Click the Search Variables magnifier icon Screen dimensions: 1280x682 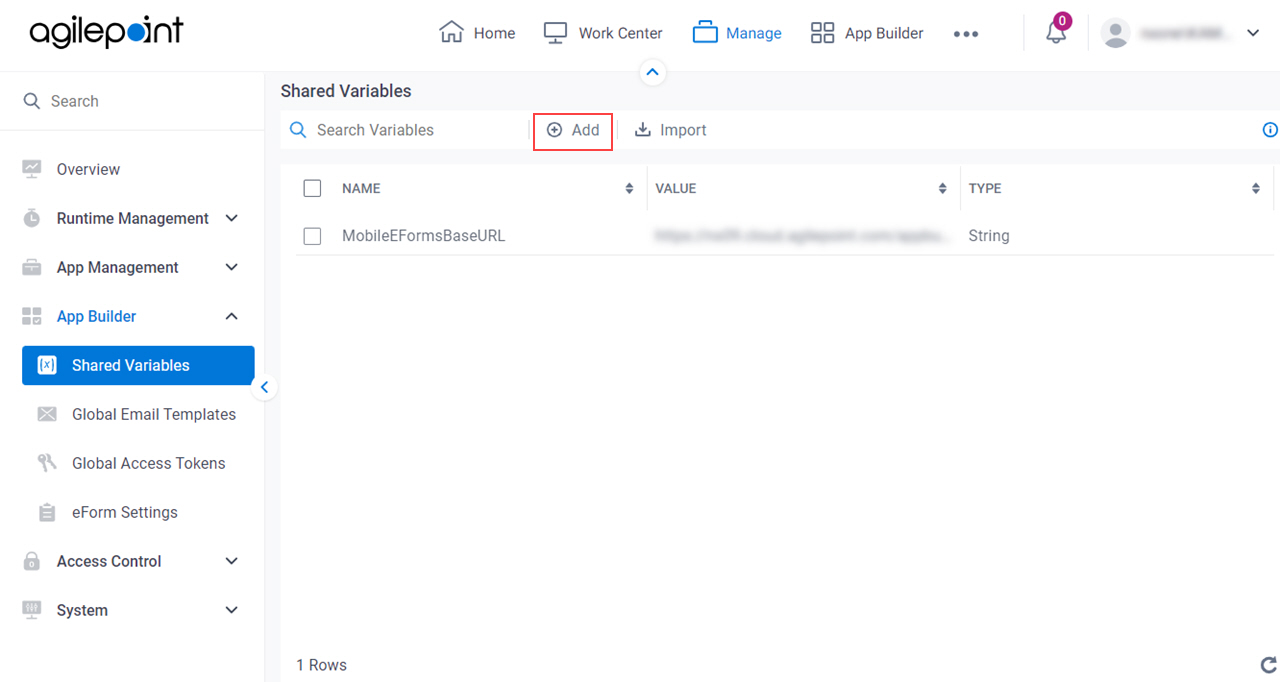click(298, 130)
